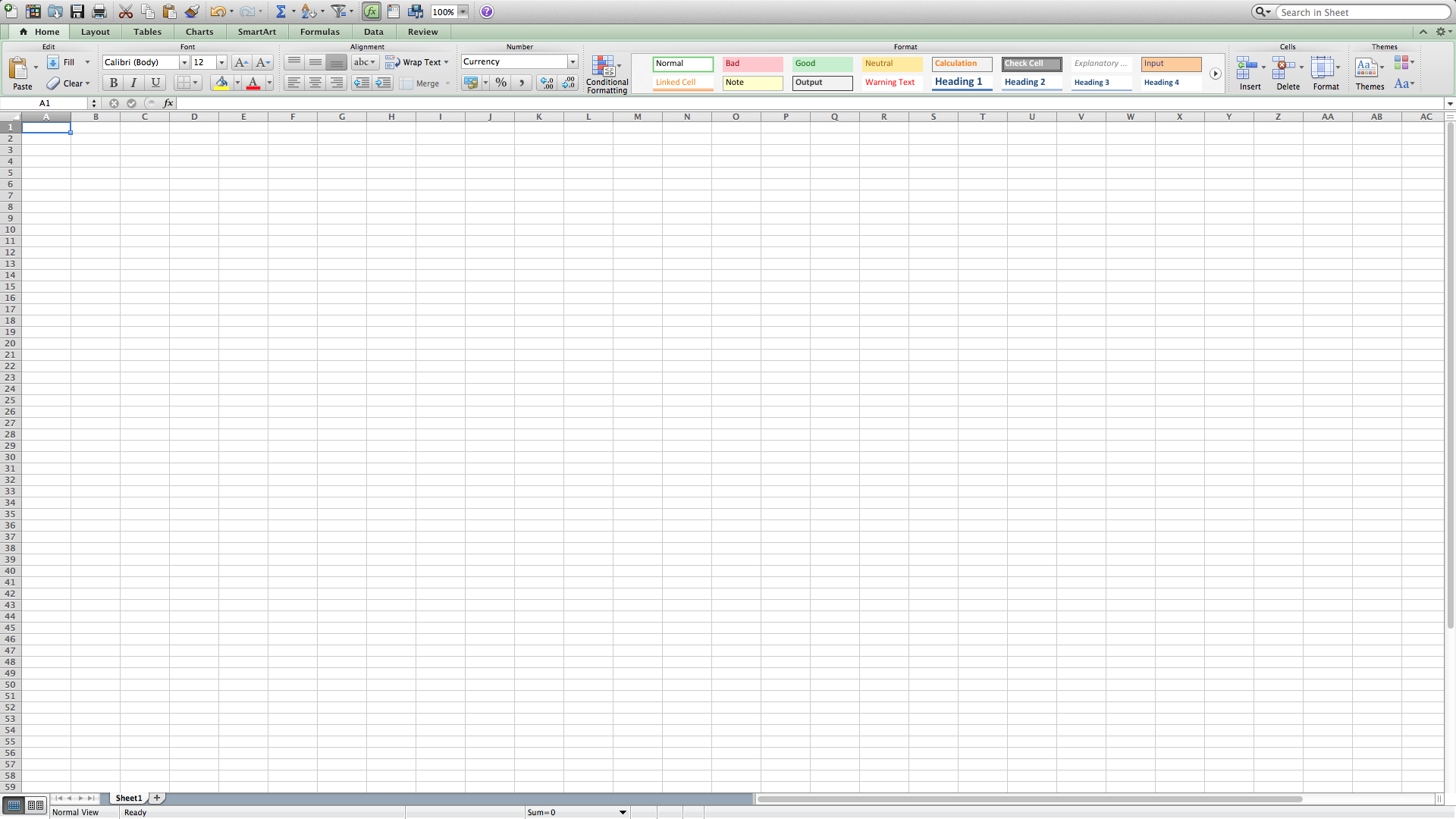Toggle Italic formatting

pos(133,83)
